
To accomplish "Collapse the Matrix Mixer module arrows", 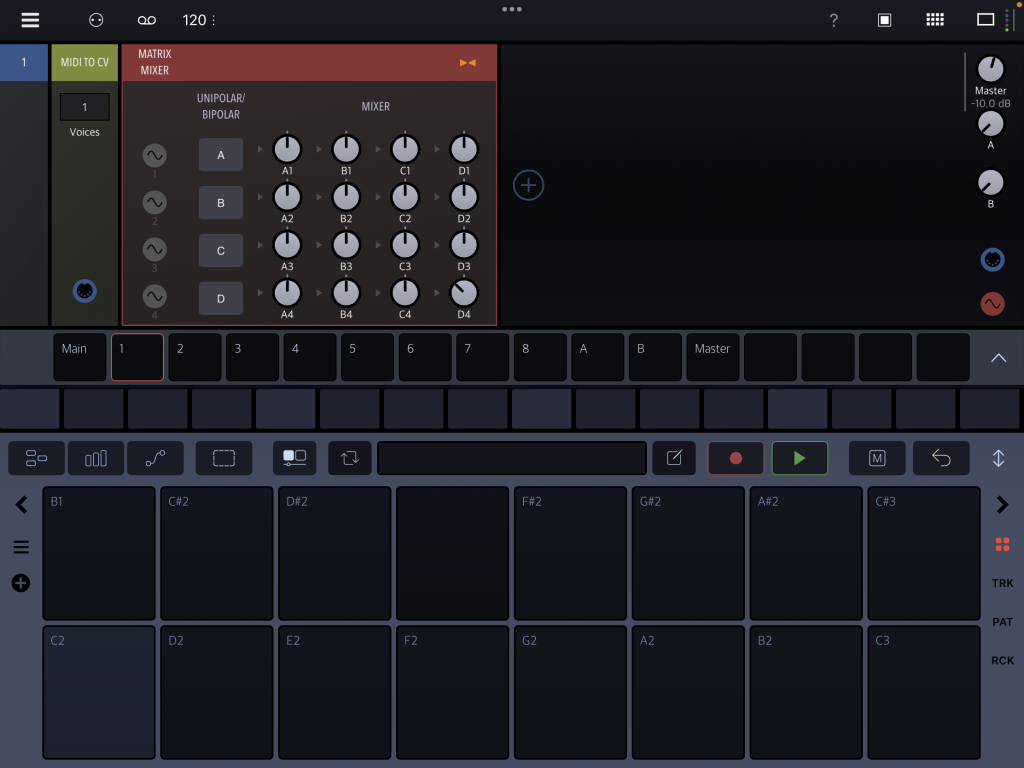I will pyautogui.click(x=468, y=63).
